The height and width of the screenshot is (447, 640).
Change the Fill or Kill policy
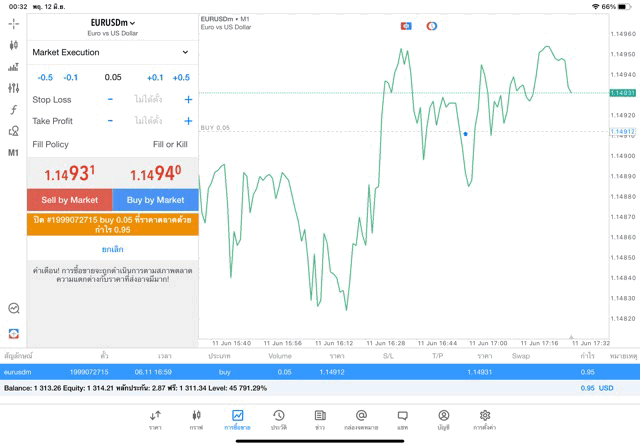point(170,145)
